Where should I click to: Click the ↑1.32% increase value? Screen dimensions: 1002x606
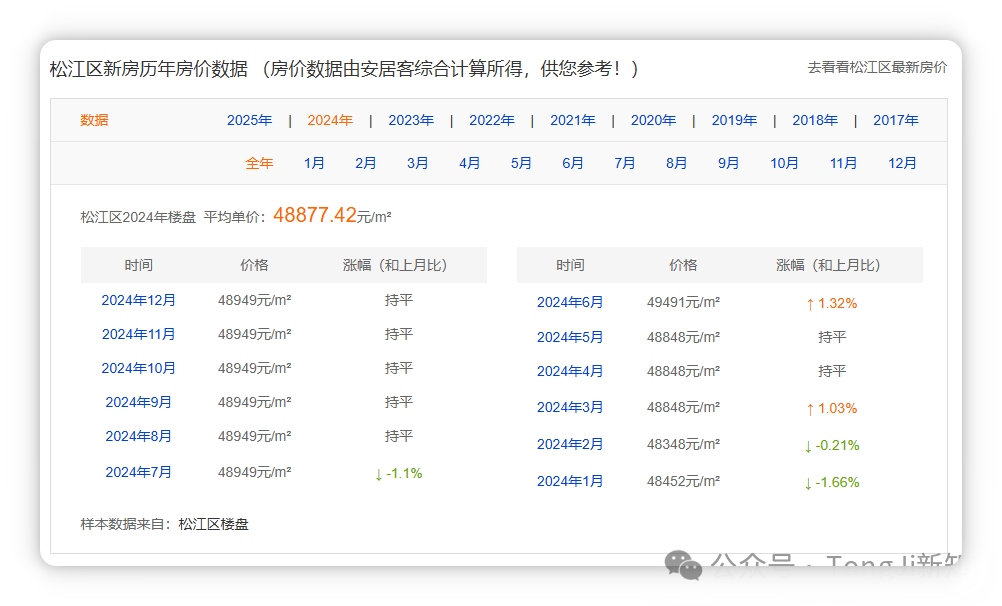(x=831, y=304)
